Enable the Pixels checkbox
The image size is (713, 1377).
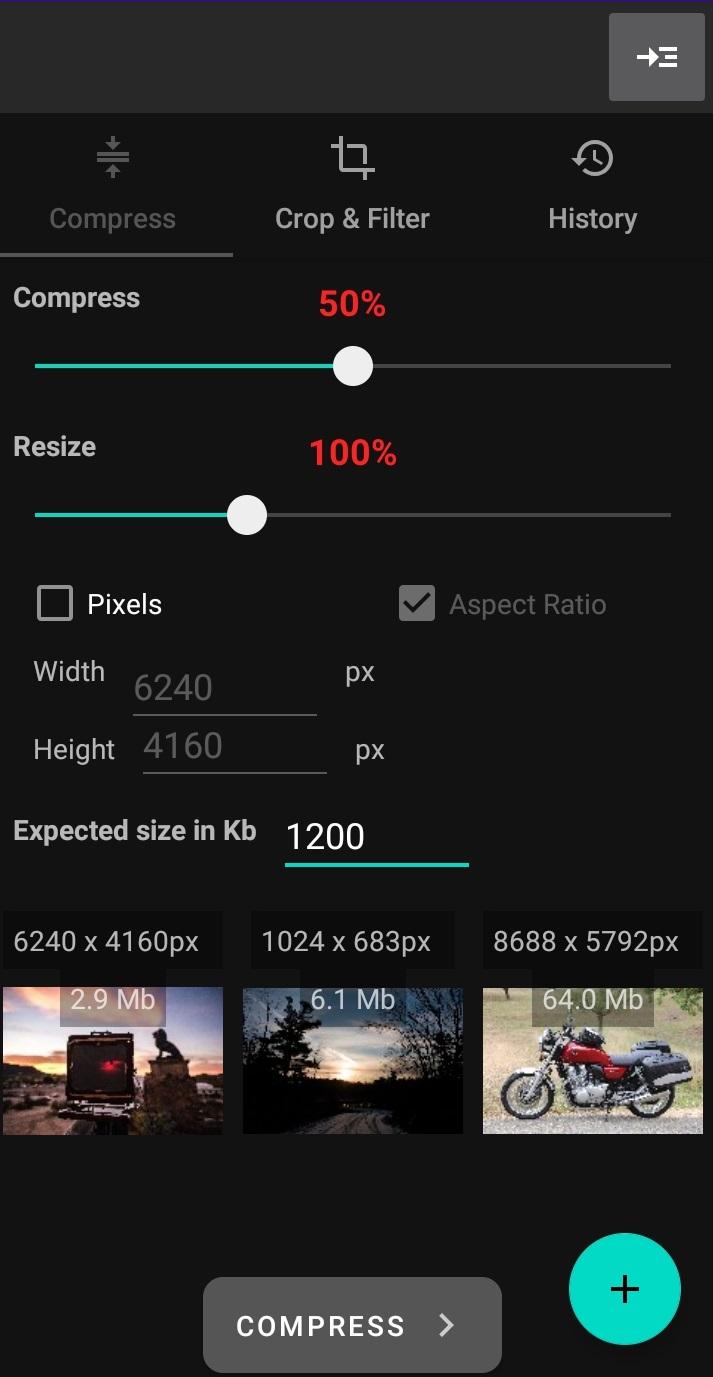pos(55,604)
